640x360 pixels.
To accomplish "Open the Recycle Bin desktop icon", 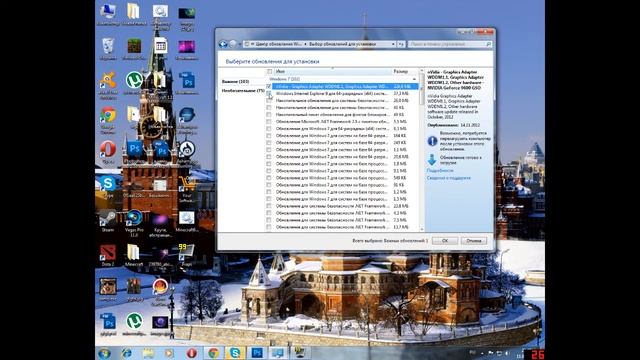I will pyautogui.click(x=108, y=48).
